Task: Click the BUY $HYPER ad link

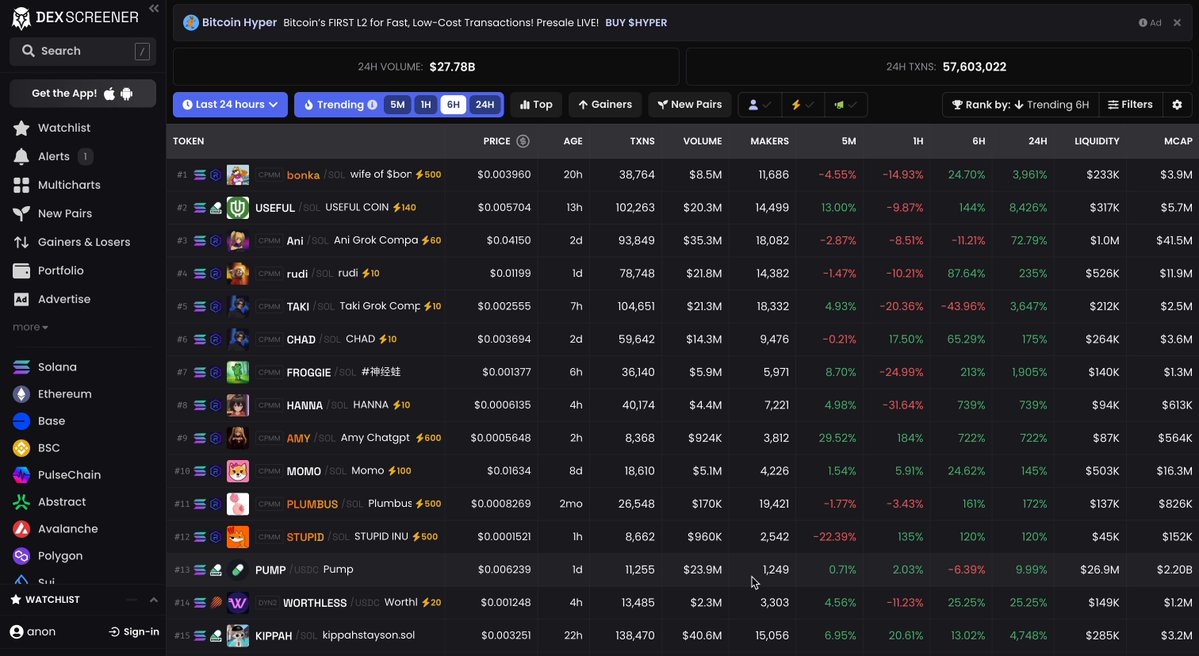Action: pyautogui.click(x=636, y=23)
